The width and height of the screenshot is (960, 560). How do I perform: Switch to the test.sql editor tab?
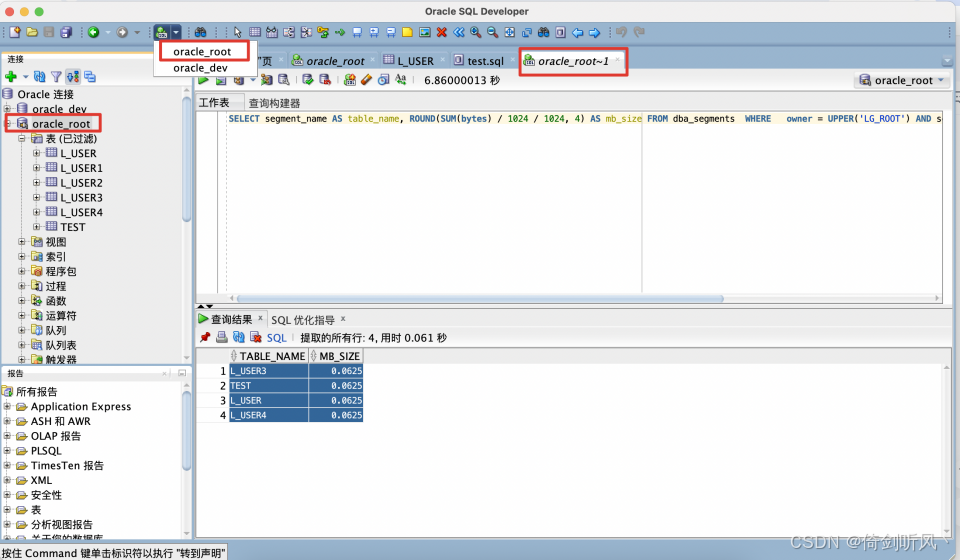(x=486, y=61)
